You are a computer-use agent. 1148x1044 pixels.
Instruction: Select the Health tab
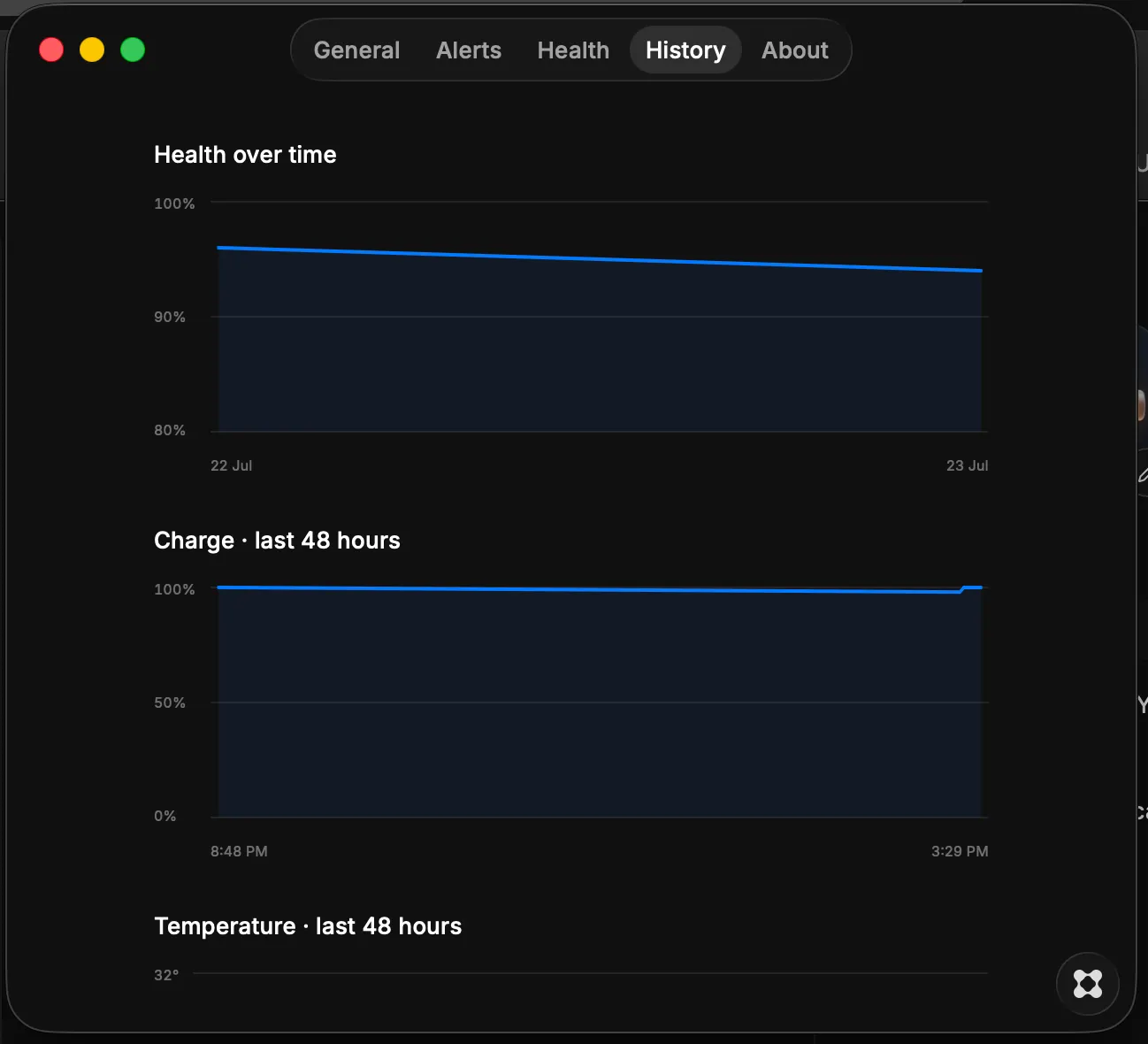point(573,50)
